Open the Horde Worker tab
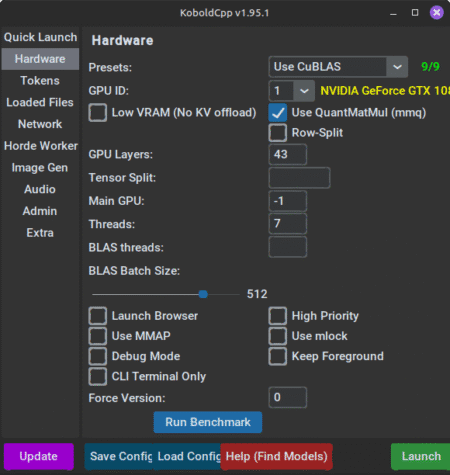Image resolution: width=450 pixels, height=475 pixels. tap(40, 146)
